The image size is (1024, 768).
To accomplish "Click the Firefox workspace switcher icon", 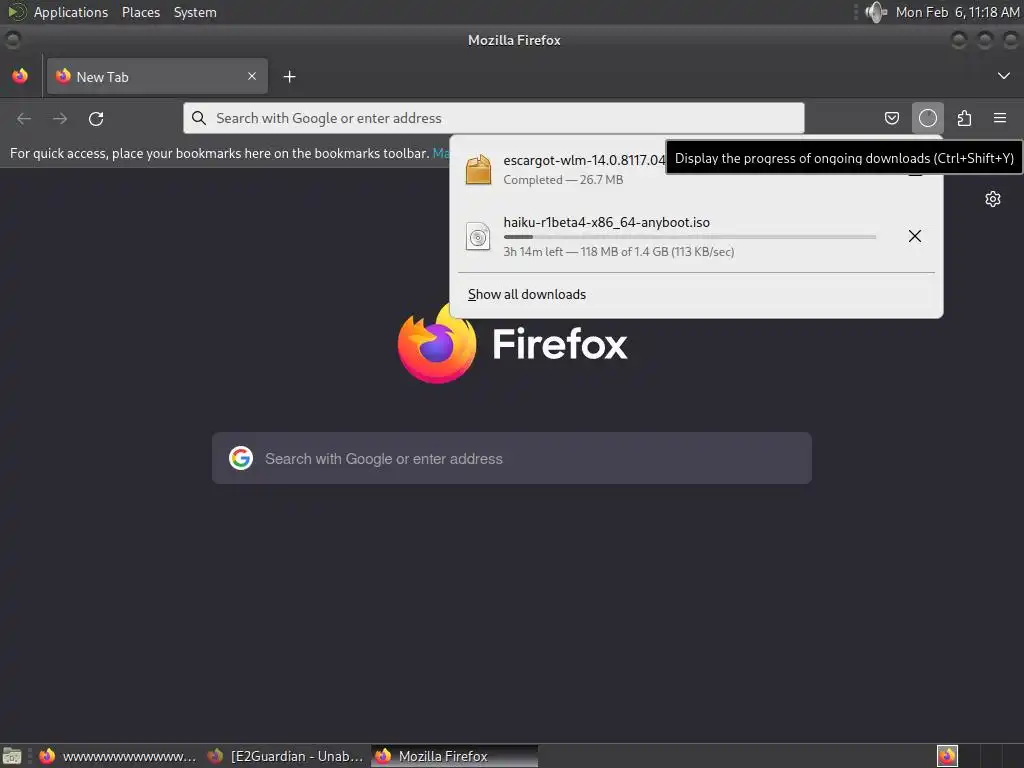I will (x=947, y=756).
